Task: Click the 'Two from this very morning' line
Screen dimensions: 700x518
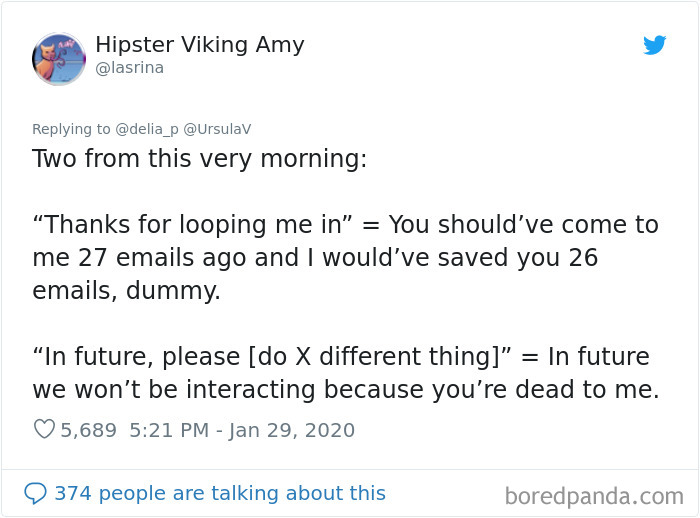Action: 200,159
